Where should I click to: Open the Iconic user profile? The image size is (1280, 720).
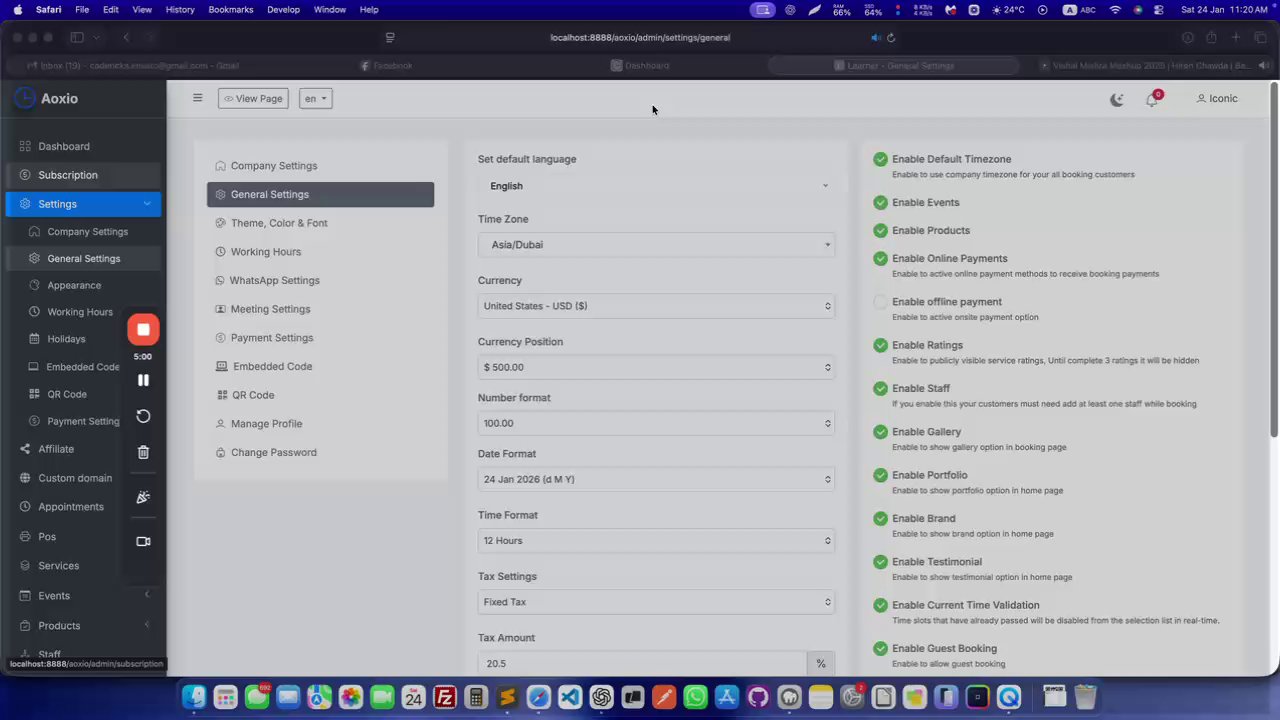[1217, 98]
